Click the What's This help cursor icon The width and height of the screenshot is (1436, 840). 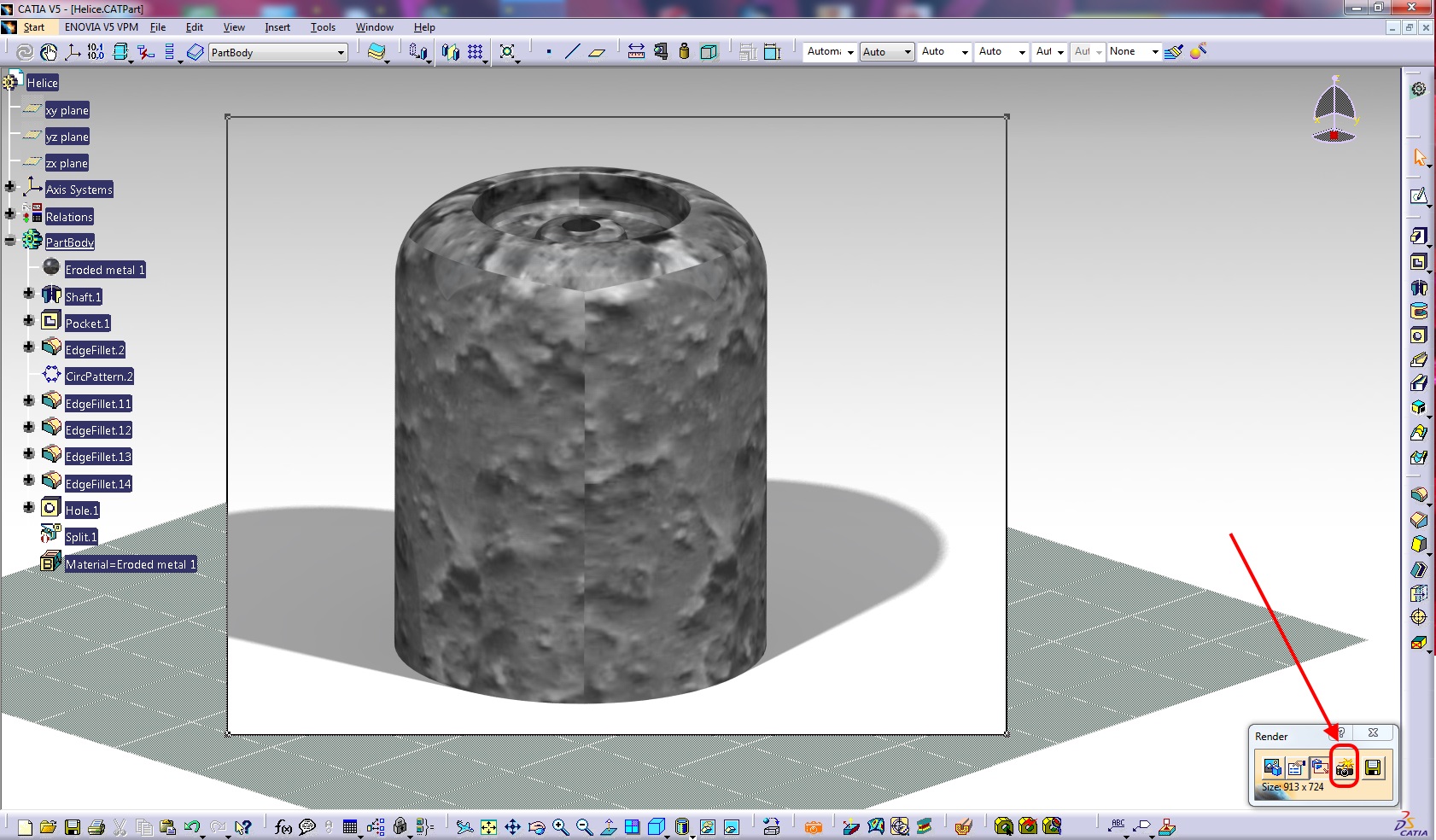(x=243, y=827)
